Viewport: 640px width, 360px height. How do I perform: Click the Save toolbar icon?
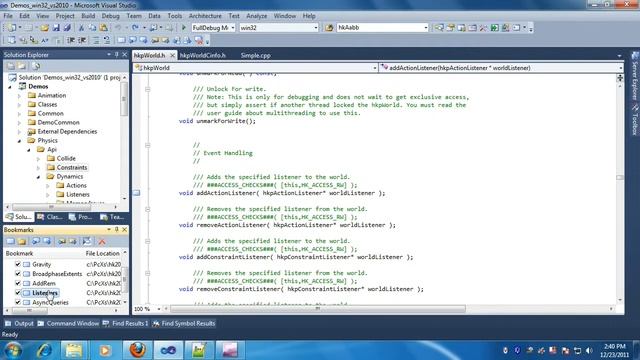(x=56, y=28)
